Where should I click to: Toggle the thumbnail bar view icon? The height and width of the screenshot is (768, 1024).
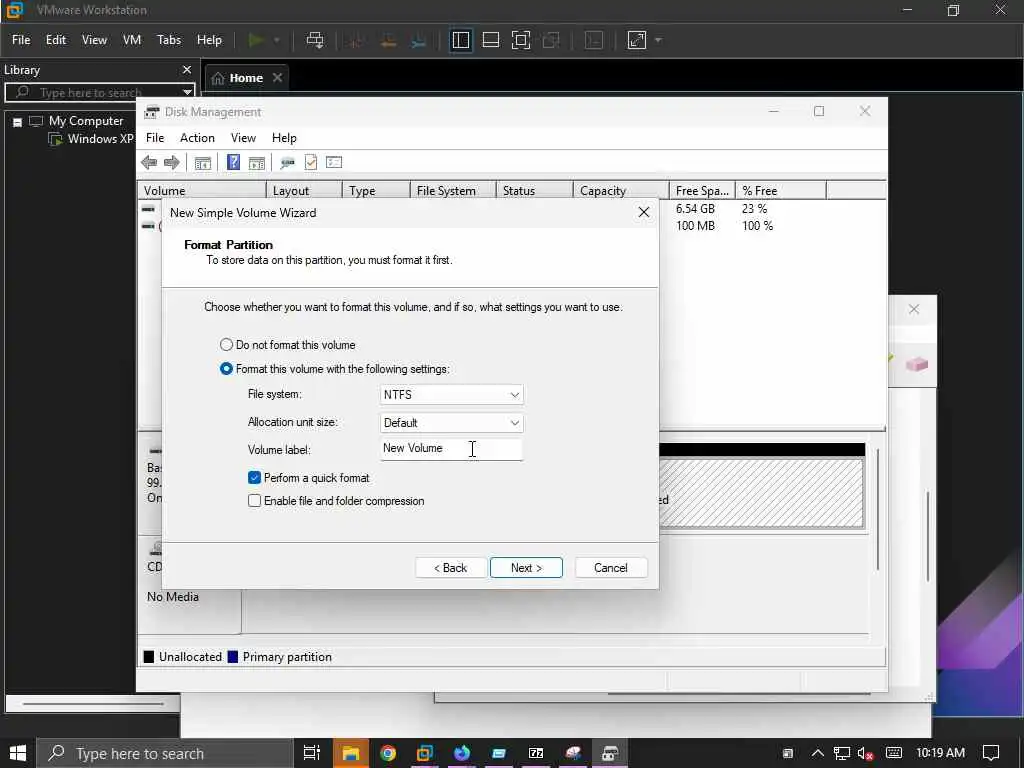(490, 40)
